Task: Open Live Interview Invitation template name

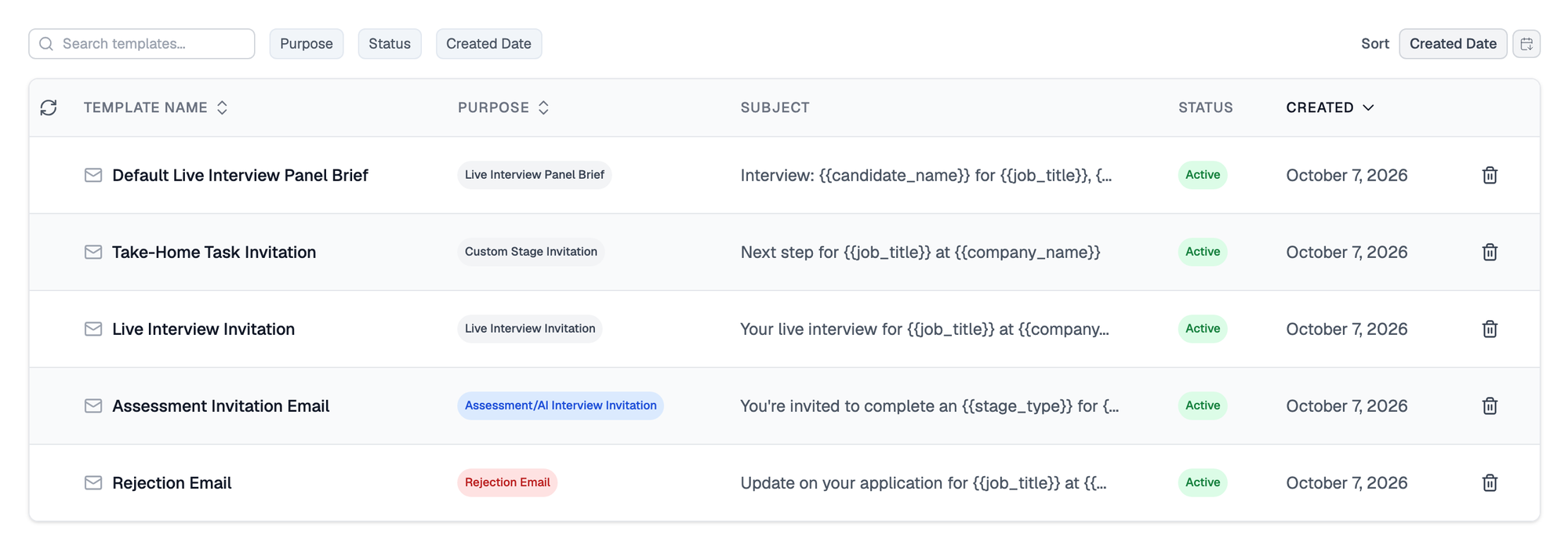Action: pyautogui.click(x=203, y=329)
